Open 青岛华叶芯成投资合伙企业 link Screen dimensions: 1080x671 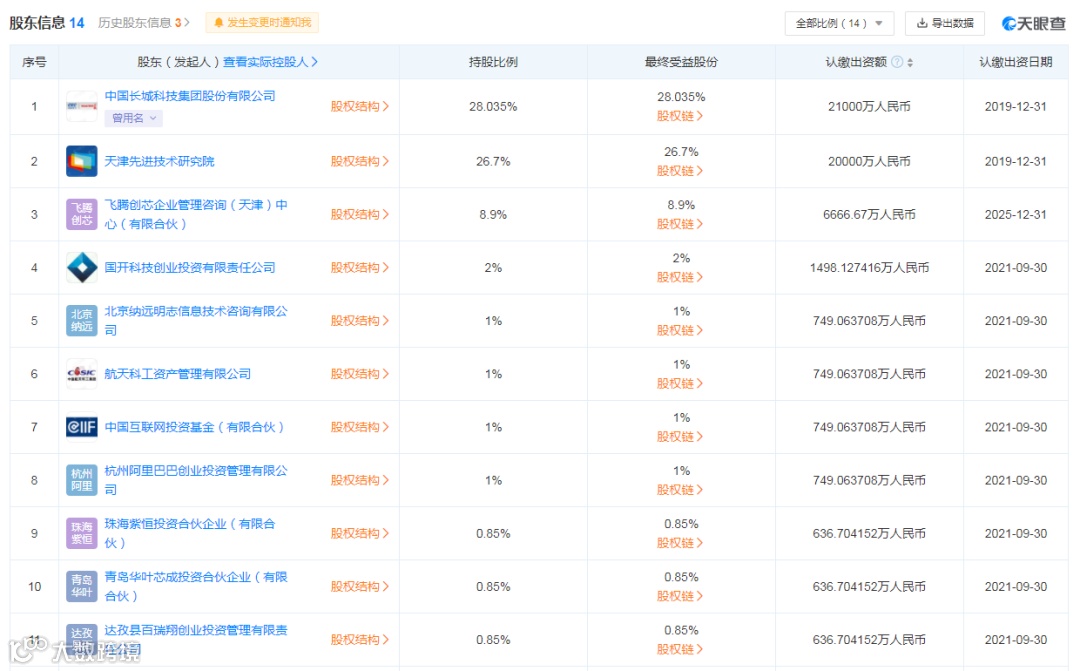tap(196, 586)
